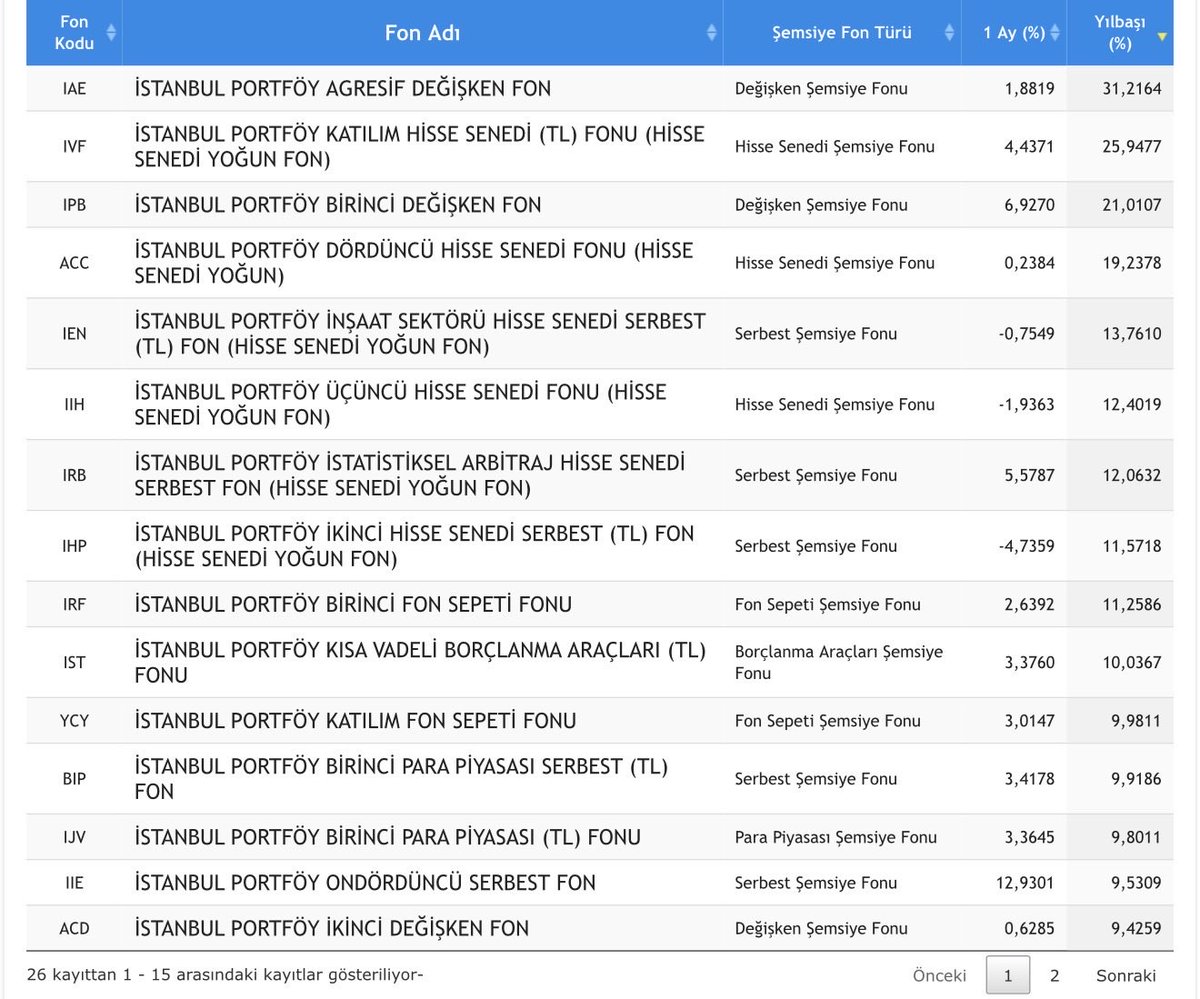
Task: Select fund code IIH
Action: pyautogui.click(x=74, y=404)
